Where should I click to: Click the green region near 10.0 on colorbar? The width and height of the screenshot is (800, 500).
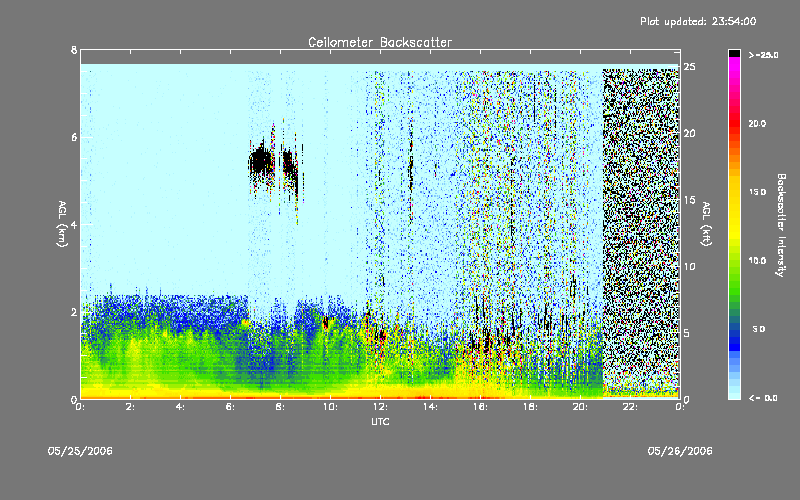point(734,261)
